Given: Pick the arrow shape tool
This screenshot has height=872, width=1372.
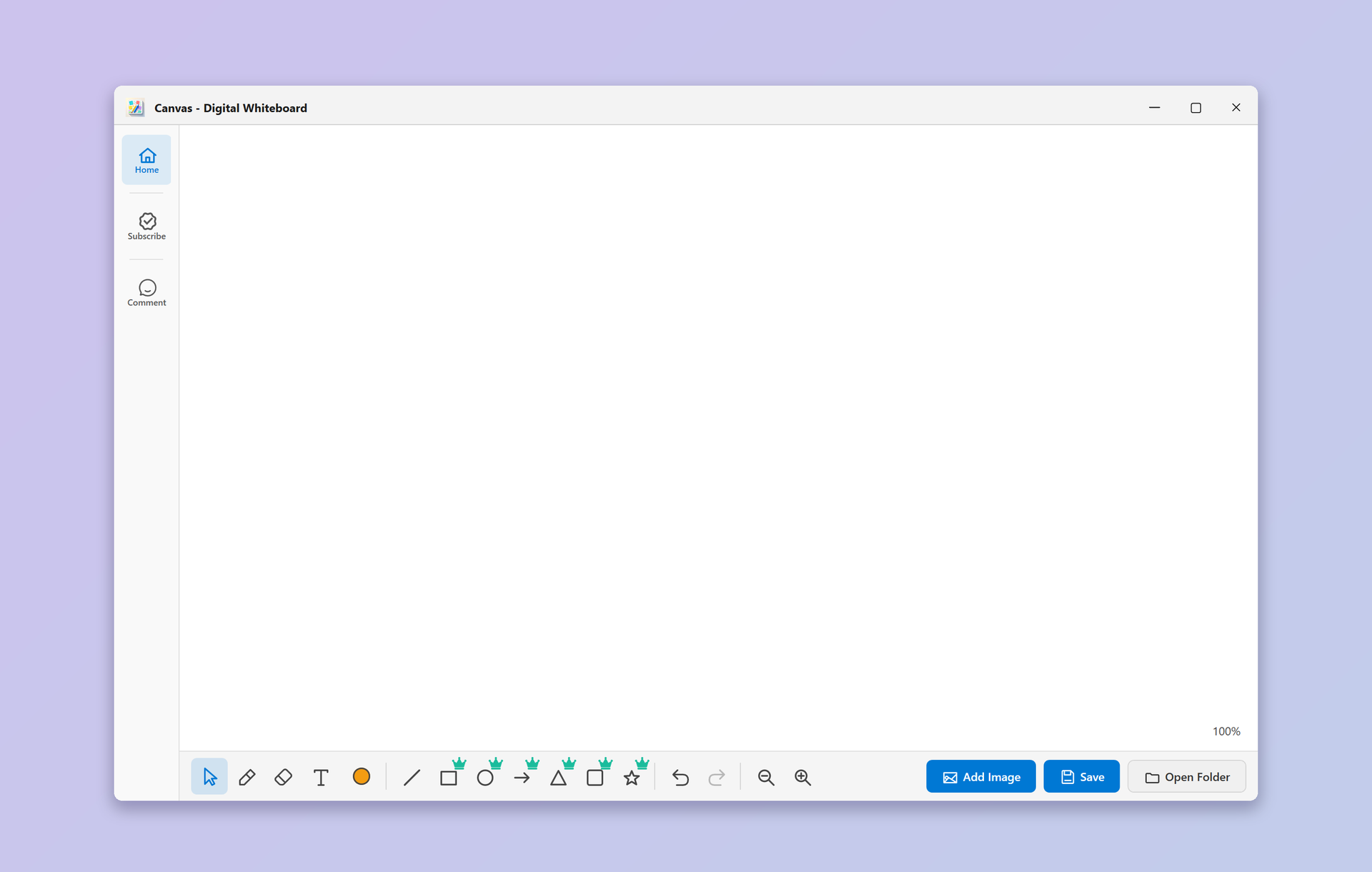Looking at the screenshot, I should [x=522, y=777].
